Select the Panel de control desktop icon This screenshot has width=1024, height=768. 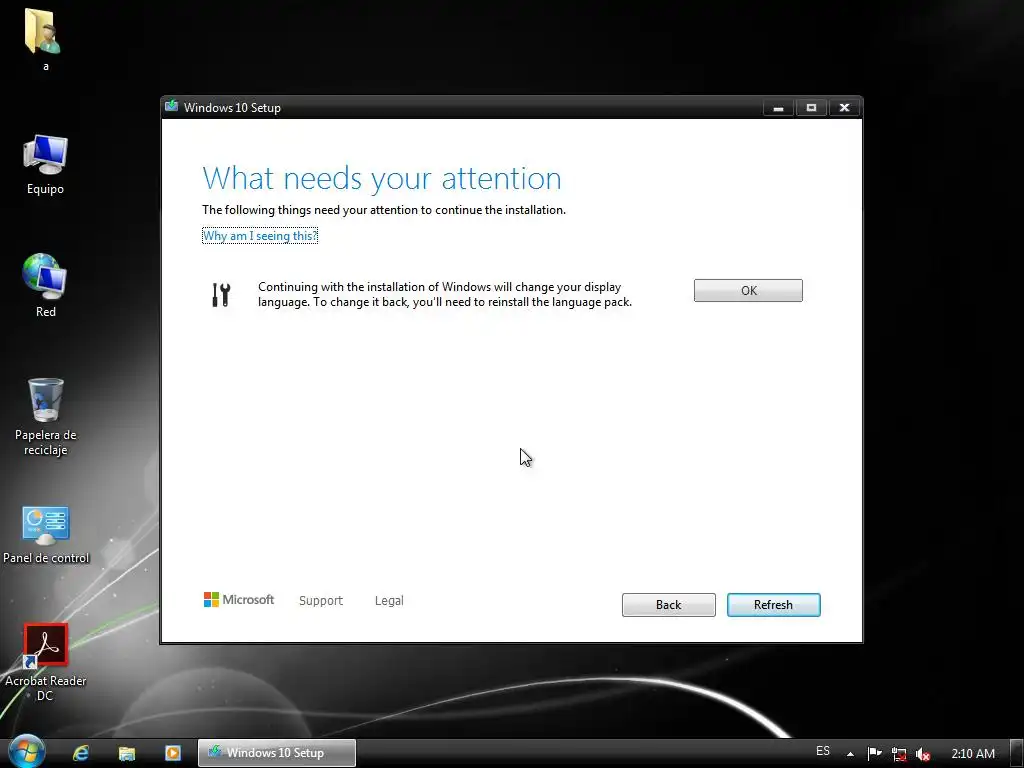46,535
